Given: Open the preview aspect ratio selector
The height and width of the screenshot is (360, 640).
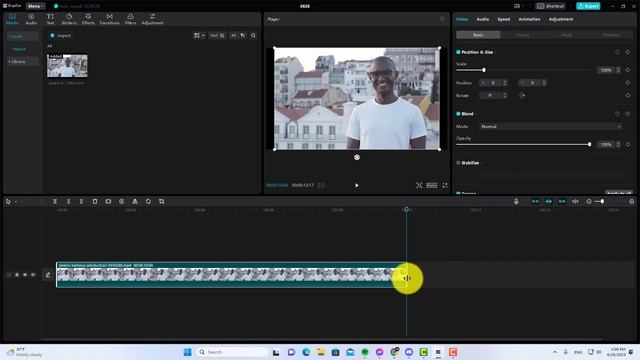Looking at the screenshot, I should [x=431, y=185].
